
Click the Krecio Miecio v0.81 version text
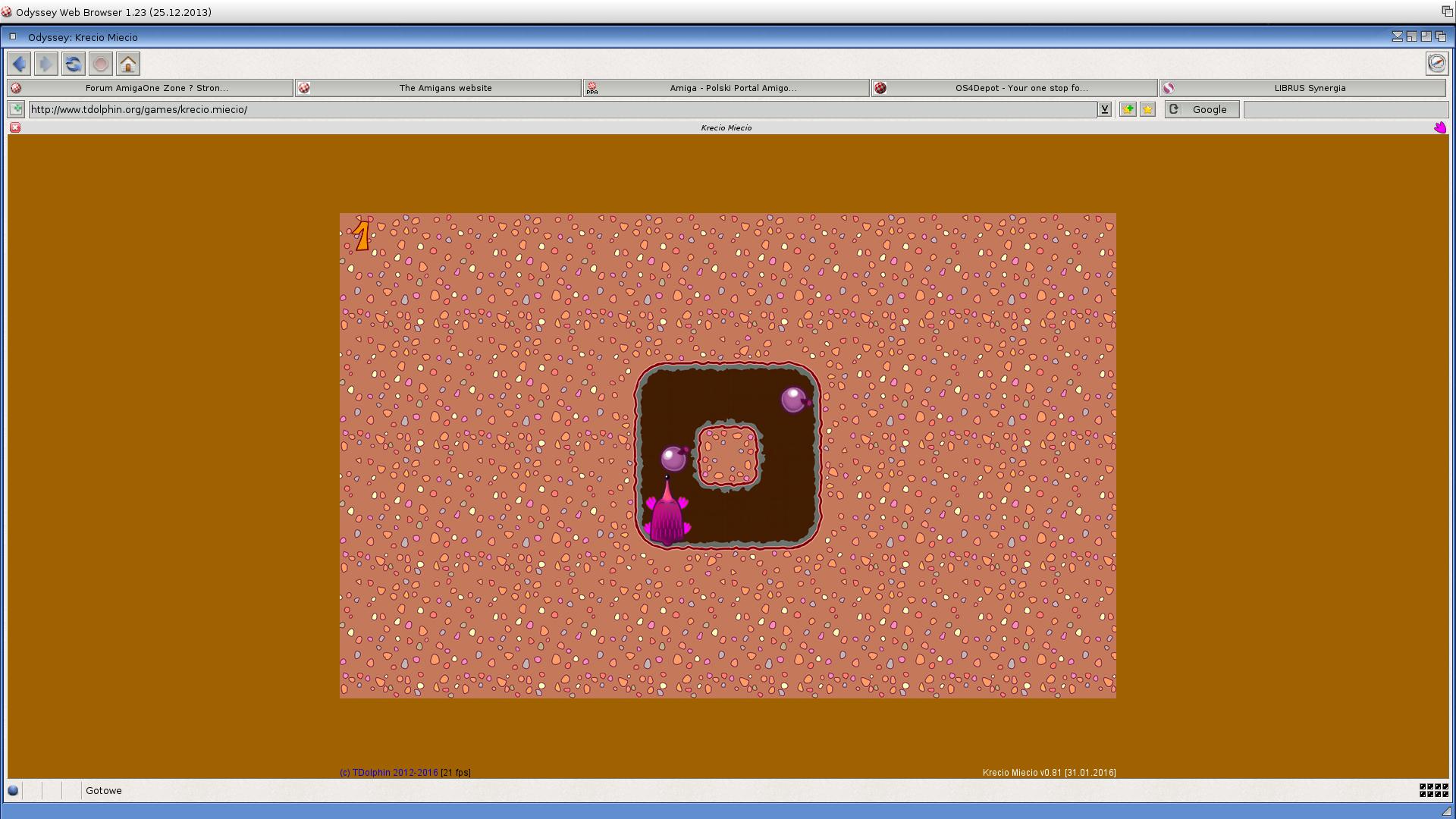click(1049, 773)
